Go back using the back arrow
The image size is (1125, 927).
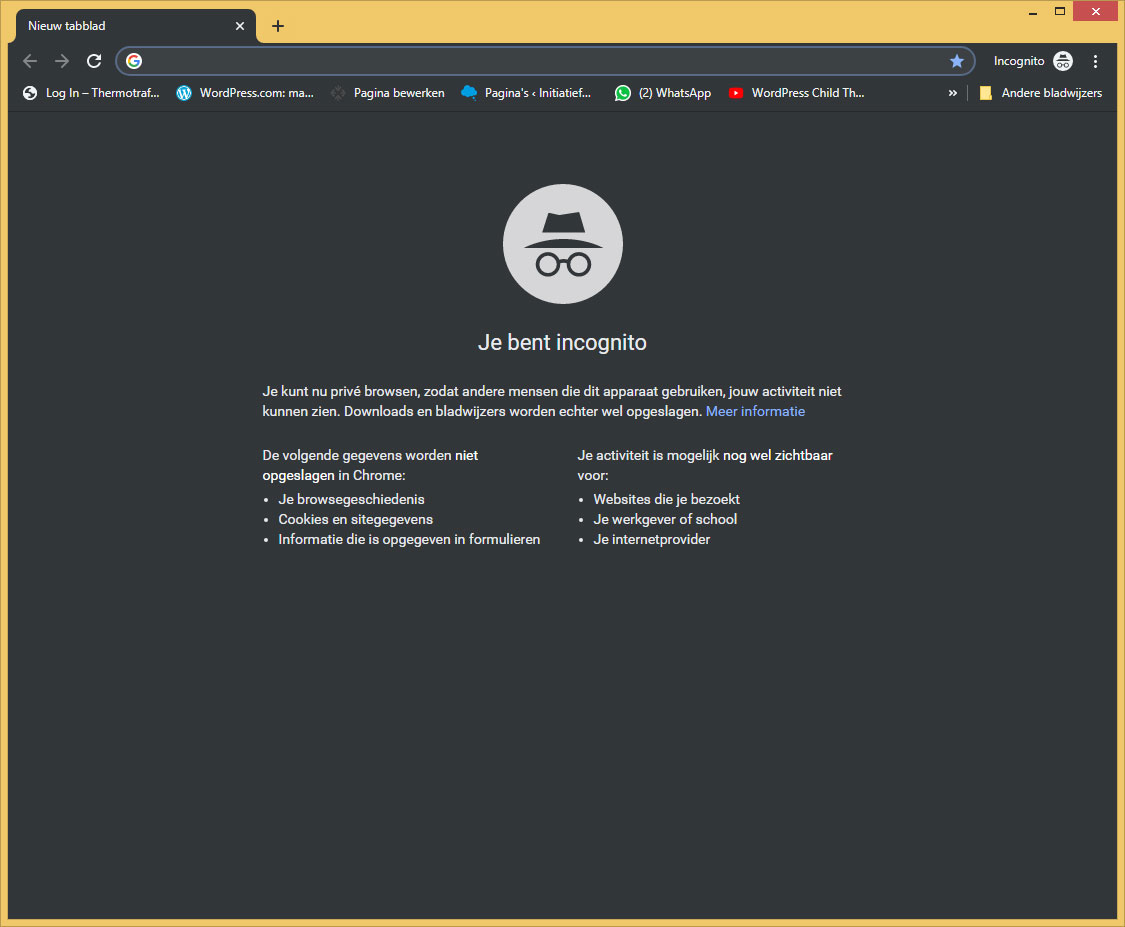pyautogui.click(x=30, y=61)
